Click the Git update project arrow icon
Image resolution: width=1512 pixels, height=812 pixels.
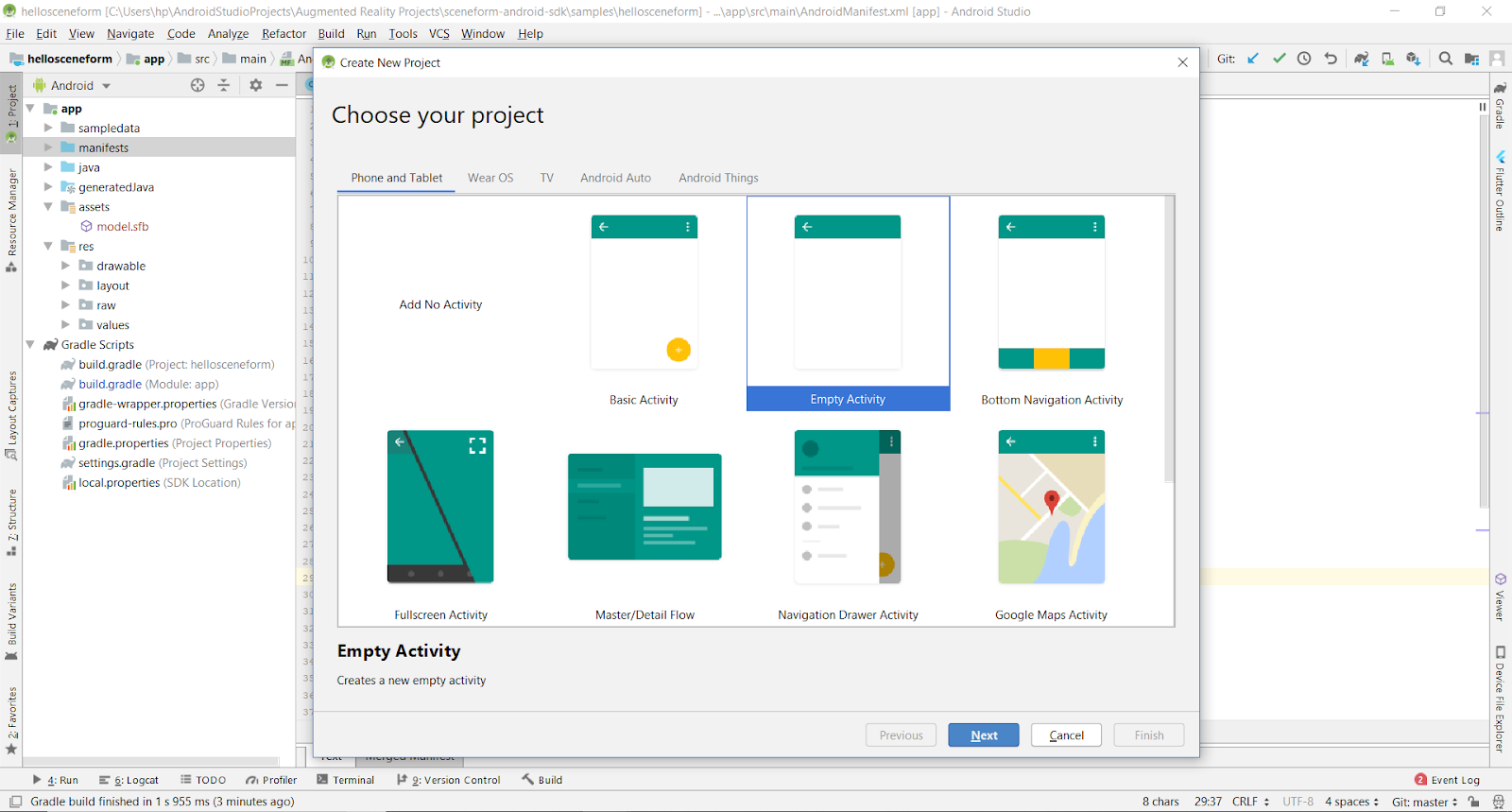coord(1253,59)
